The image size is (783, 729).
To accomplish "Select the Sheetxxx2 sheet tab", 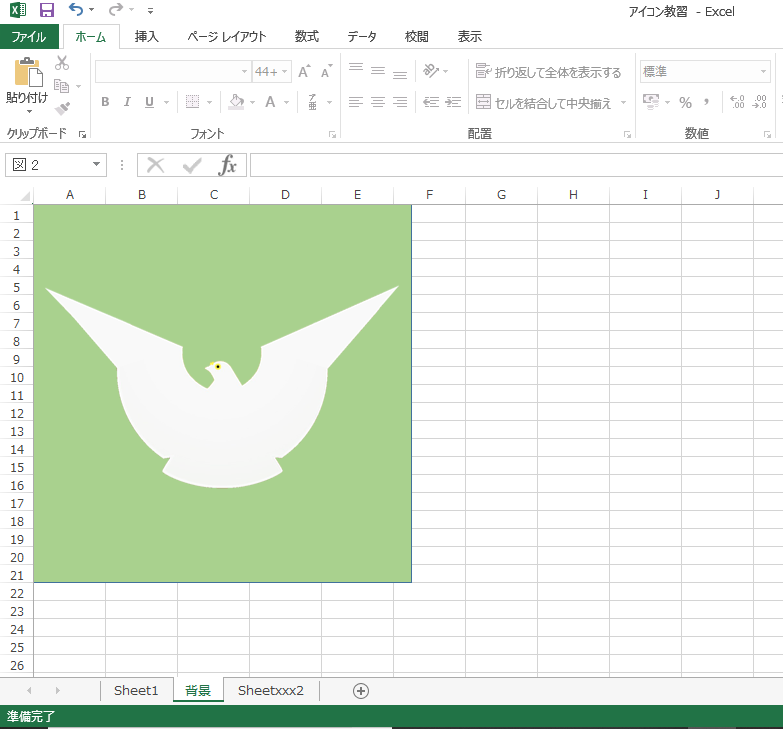I will 271,691.
